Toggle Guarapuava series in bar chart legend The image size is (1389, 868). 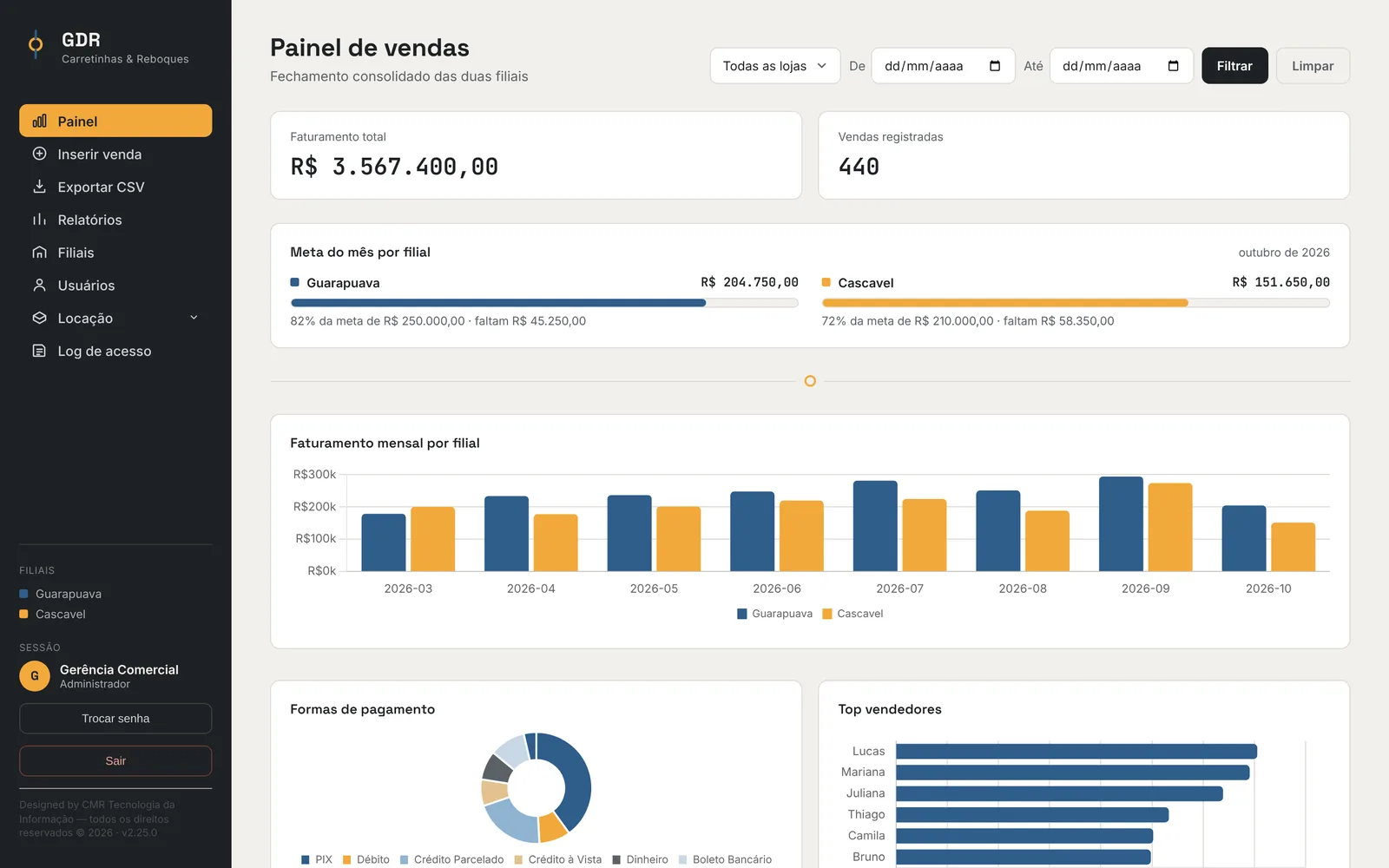774,614
